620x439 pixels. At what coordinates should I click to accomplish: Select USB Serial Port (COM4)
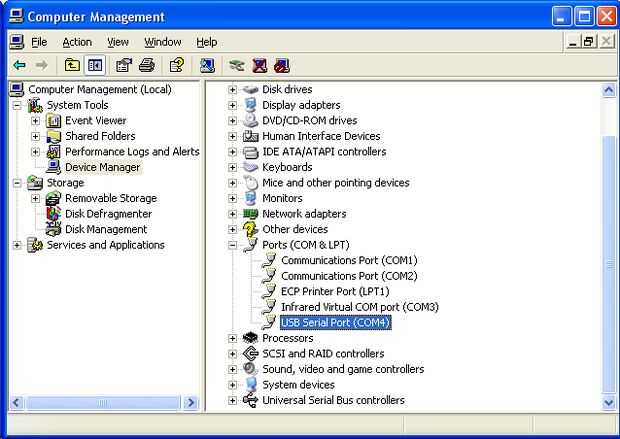(336, 323)
